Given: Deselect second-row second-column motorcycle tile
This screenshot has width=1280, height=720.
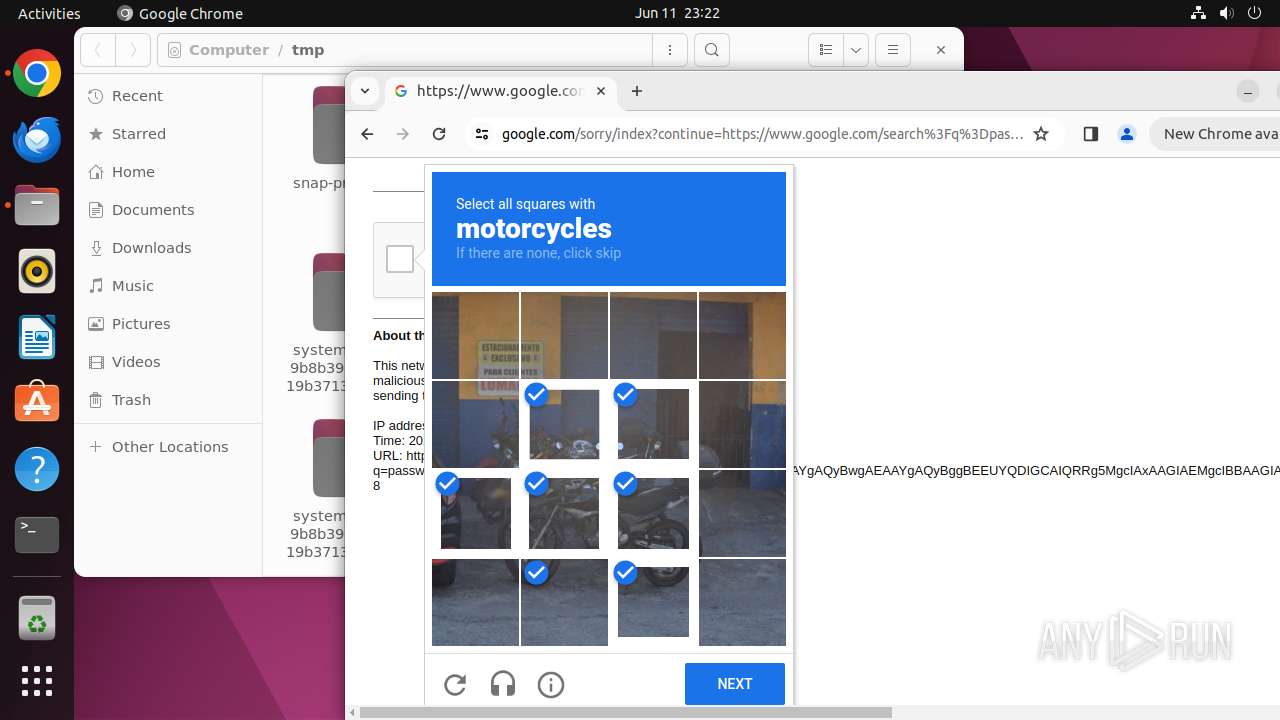Looking at the screenshot, I should coord(564,424).
